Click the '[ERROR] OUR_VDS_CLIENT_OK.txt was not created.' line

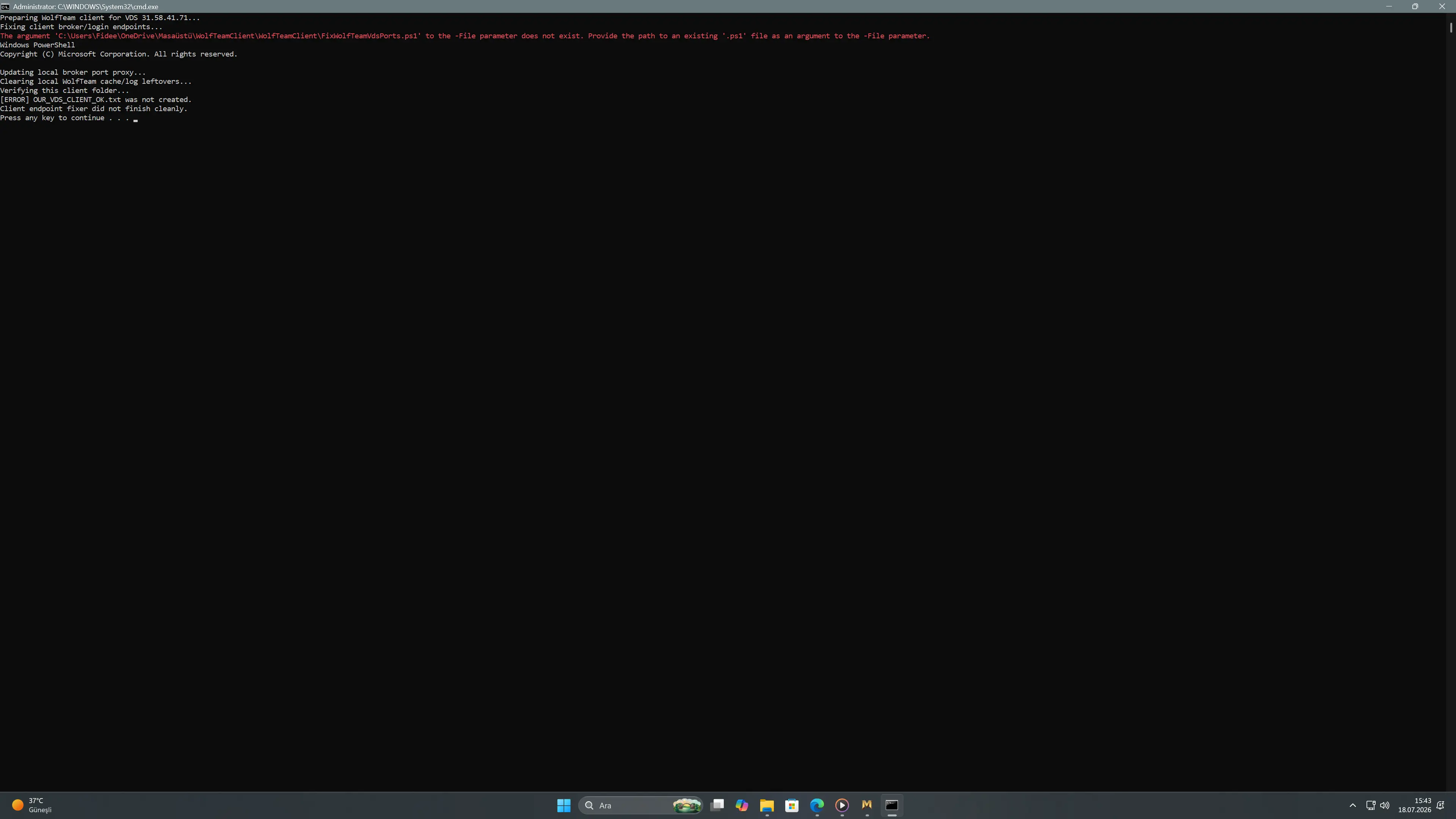coord(96,100)
